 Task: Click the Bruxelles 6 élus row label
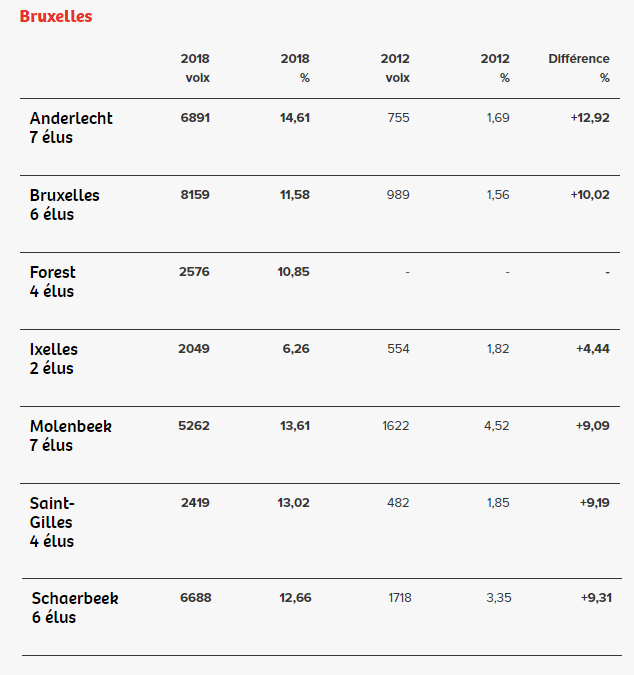pos(65,205)
